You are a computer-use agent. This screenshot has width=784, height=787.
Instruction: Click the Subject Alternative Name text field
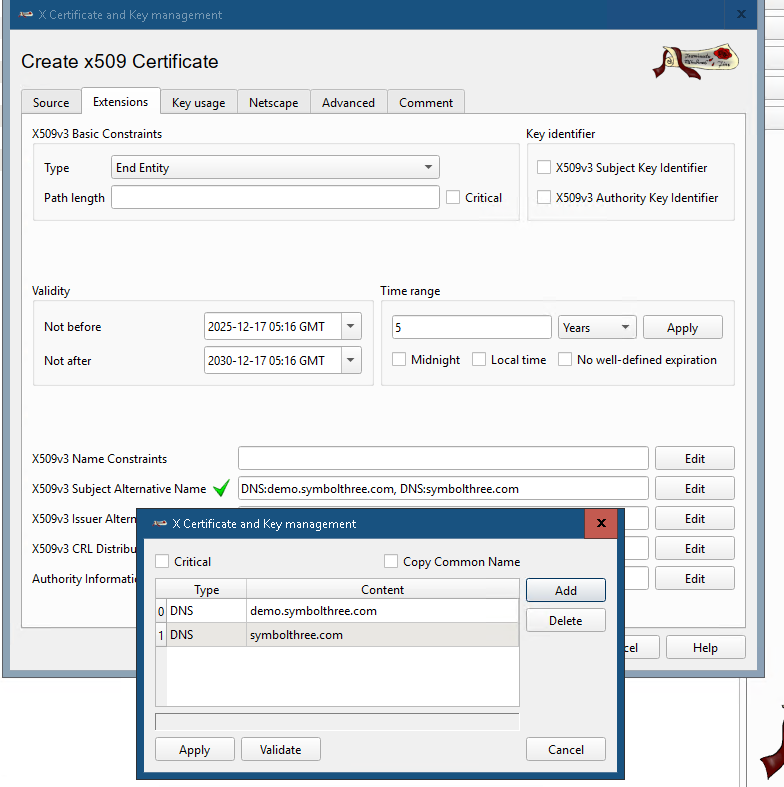click(x=443, y=488)
